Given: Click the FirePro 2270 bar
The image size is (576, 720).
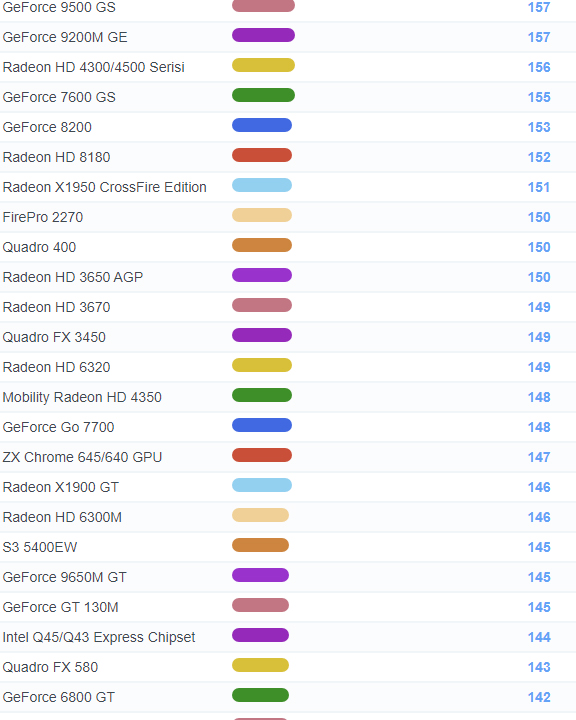Looking at the screenshot, I should click(262, 215).
